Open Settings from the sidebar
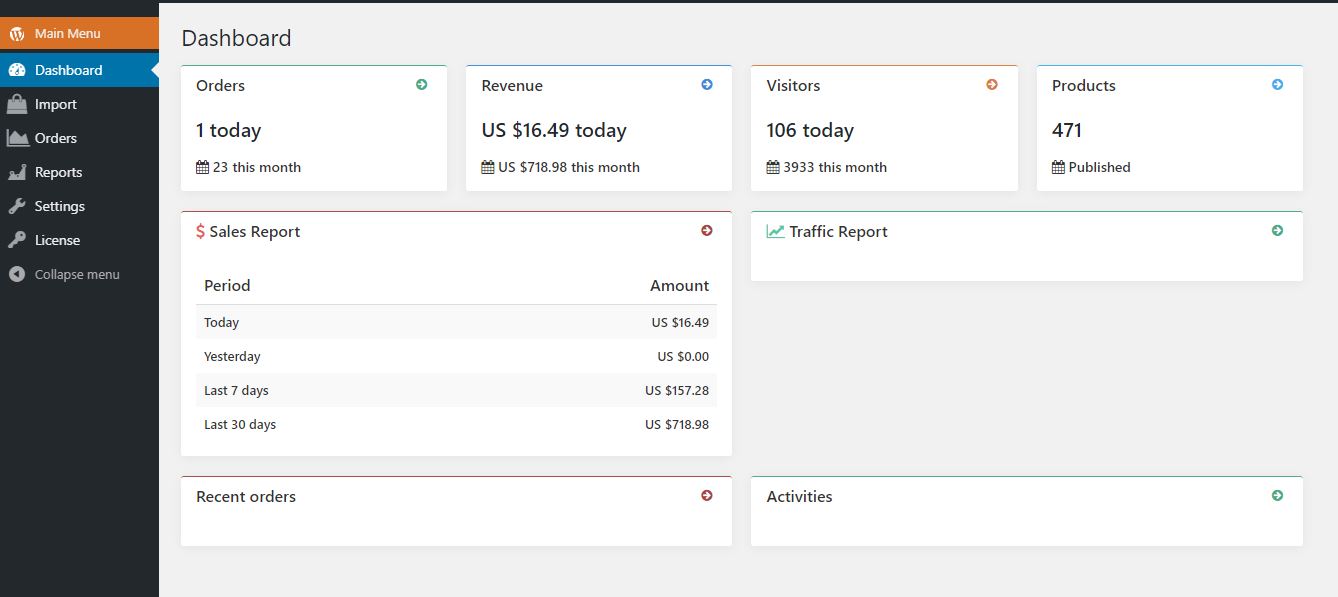The height and width of the screenshot is (597, 1338). [x=59, y=206]
